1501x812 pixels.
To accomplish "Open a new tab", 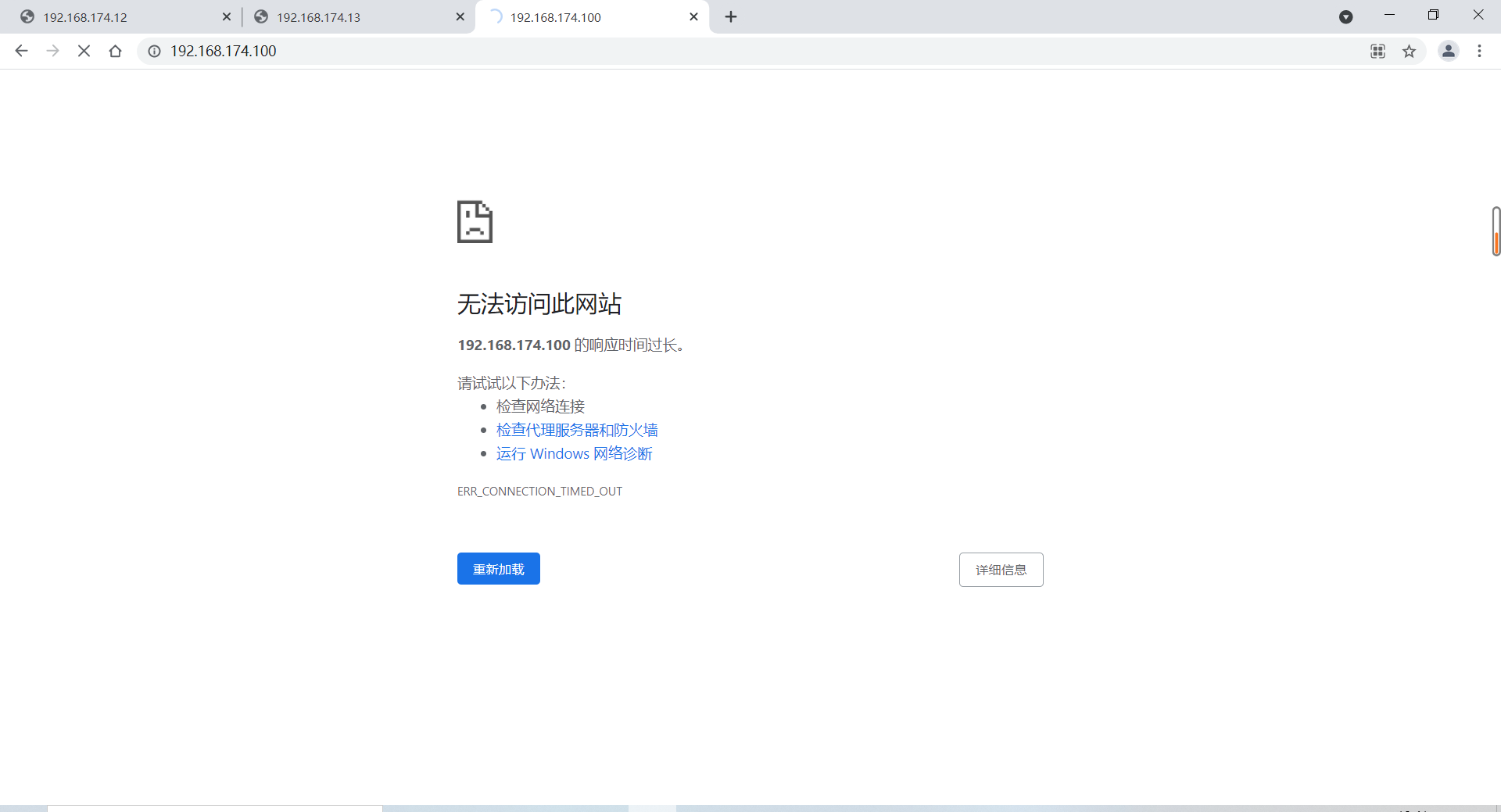I will click(731, 16).
